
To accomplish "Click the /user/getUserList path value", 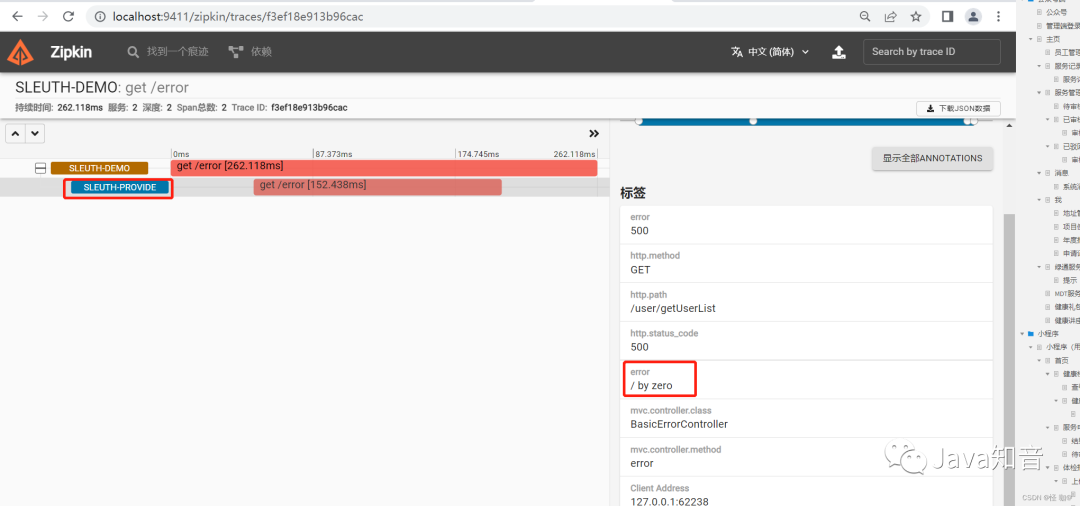I will click(673, 308).
